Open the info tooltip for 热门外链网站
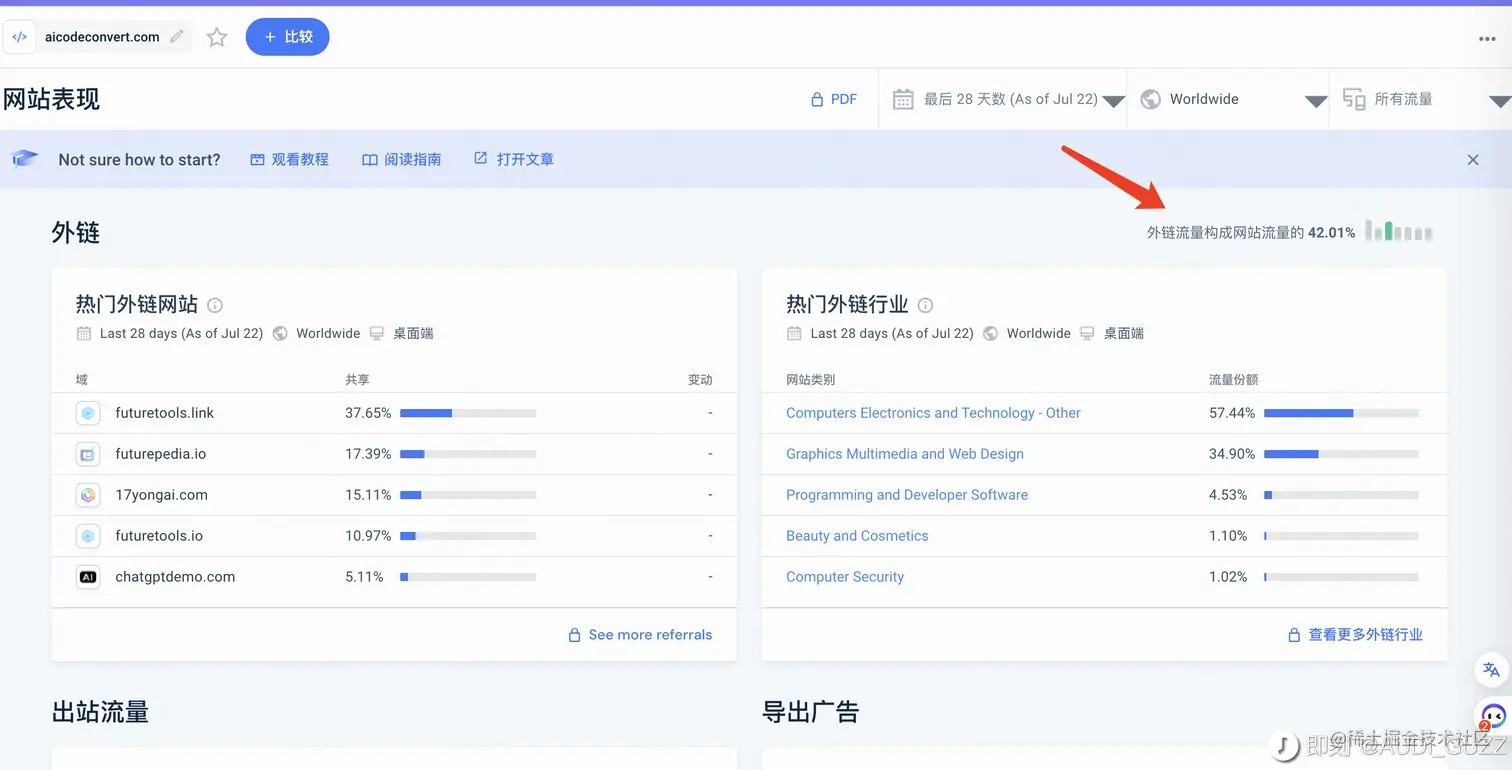This screenshot has height=770, width=1512. click(x=216, y=304)
